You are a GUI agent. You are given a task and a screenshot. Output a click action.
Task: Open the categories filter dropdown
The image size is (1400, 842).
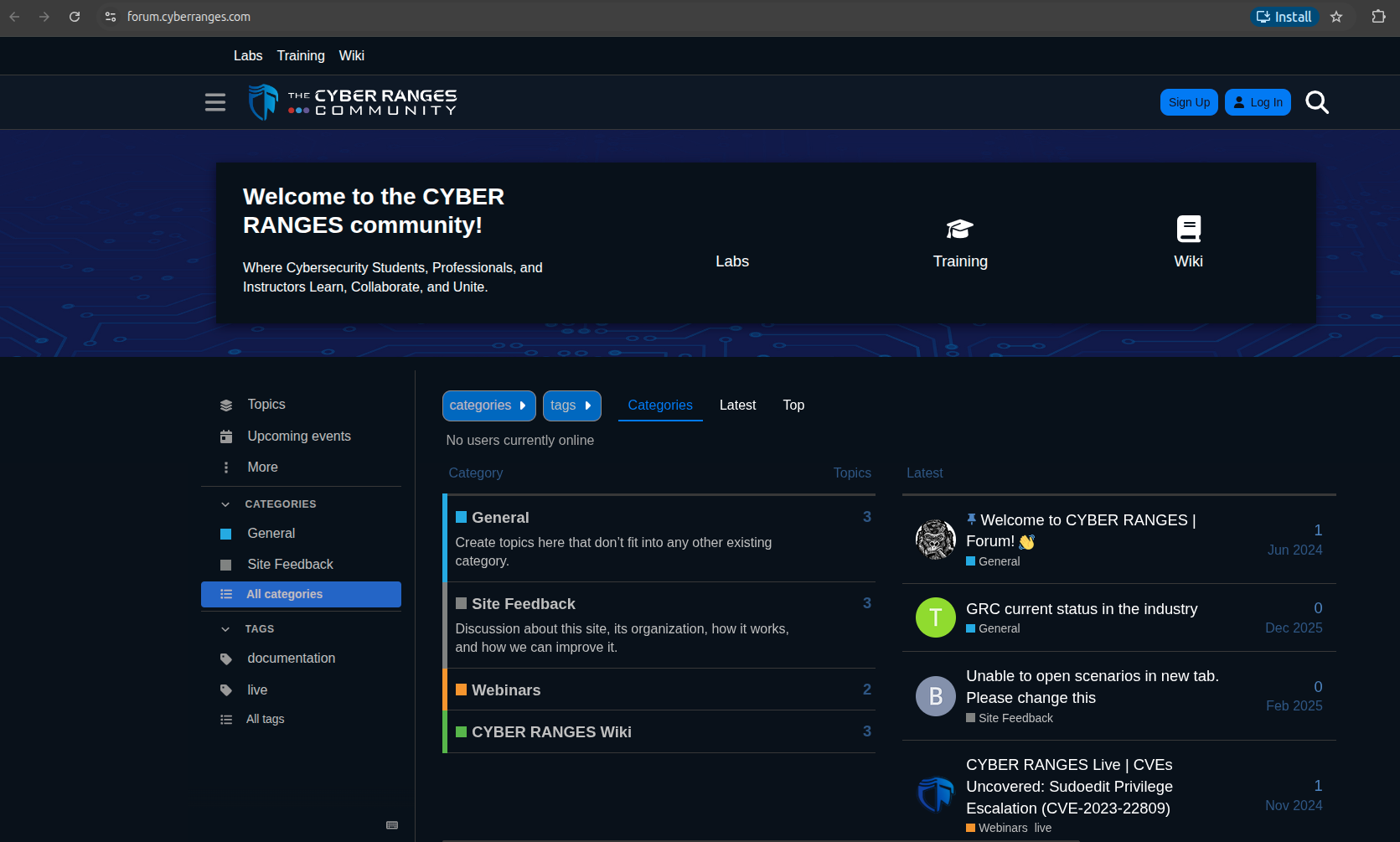[x=489, y=406]
